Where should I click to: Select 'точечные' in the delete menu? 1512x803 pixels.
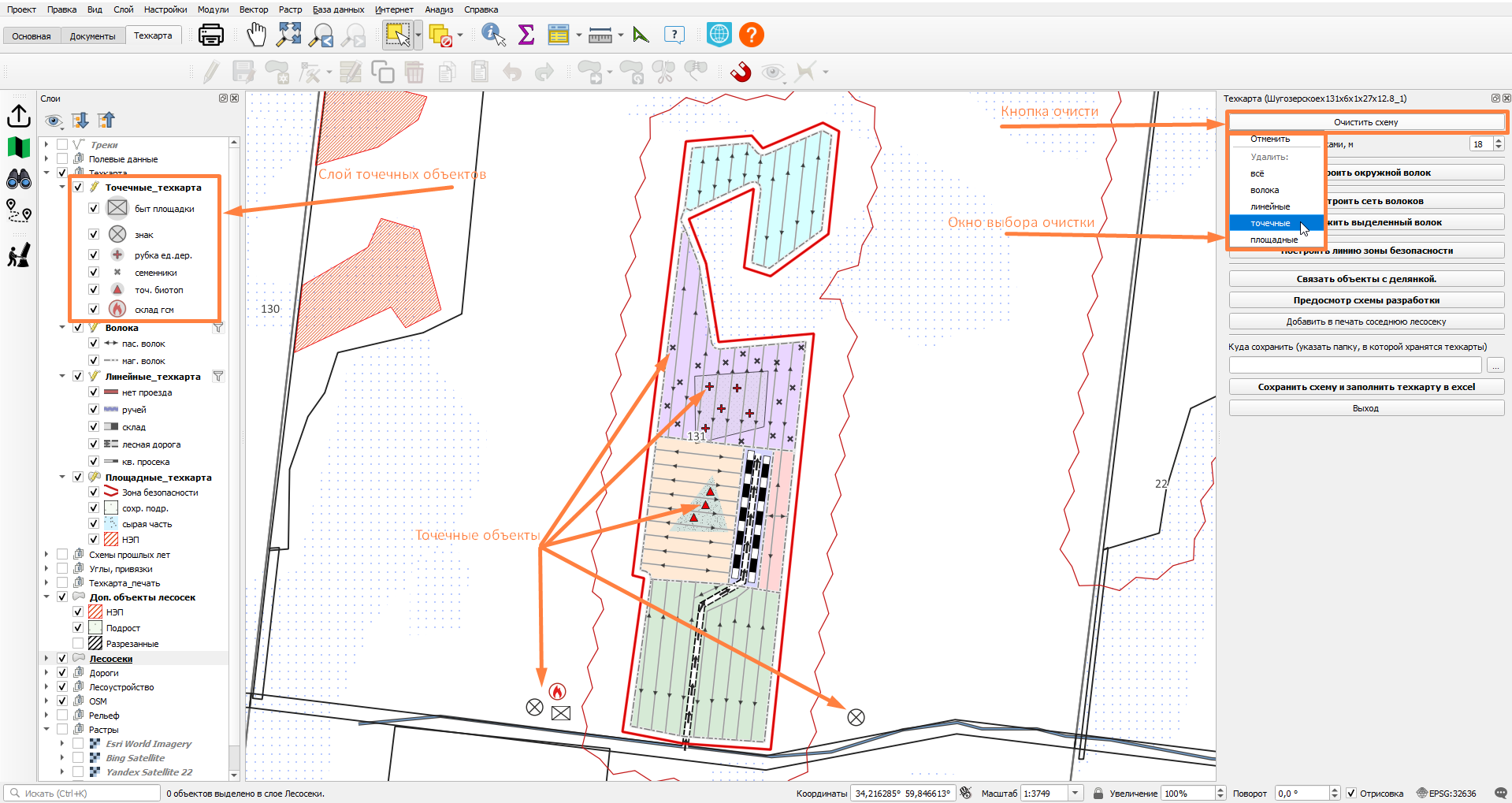pyautogui.click(x=1270, y=223)
